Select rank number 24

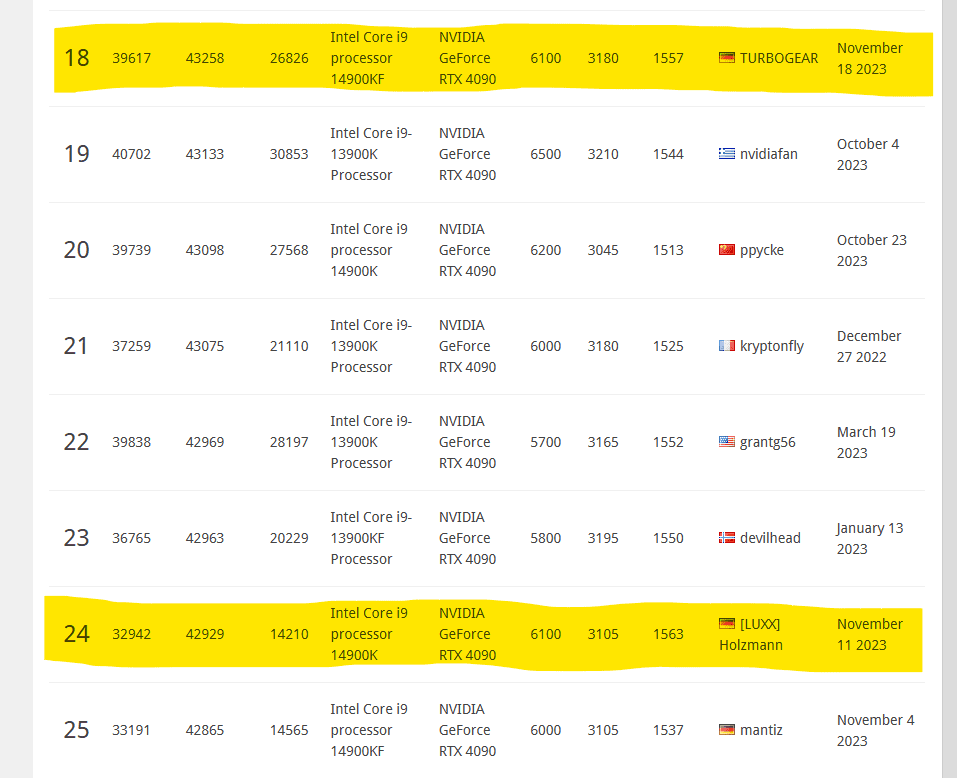[x=76, y=634]
